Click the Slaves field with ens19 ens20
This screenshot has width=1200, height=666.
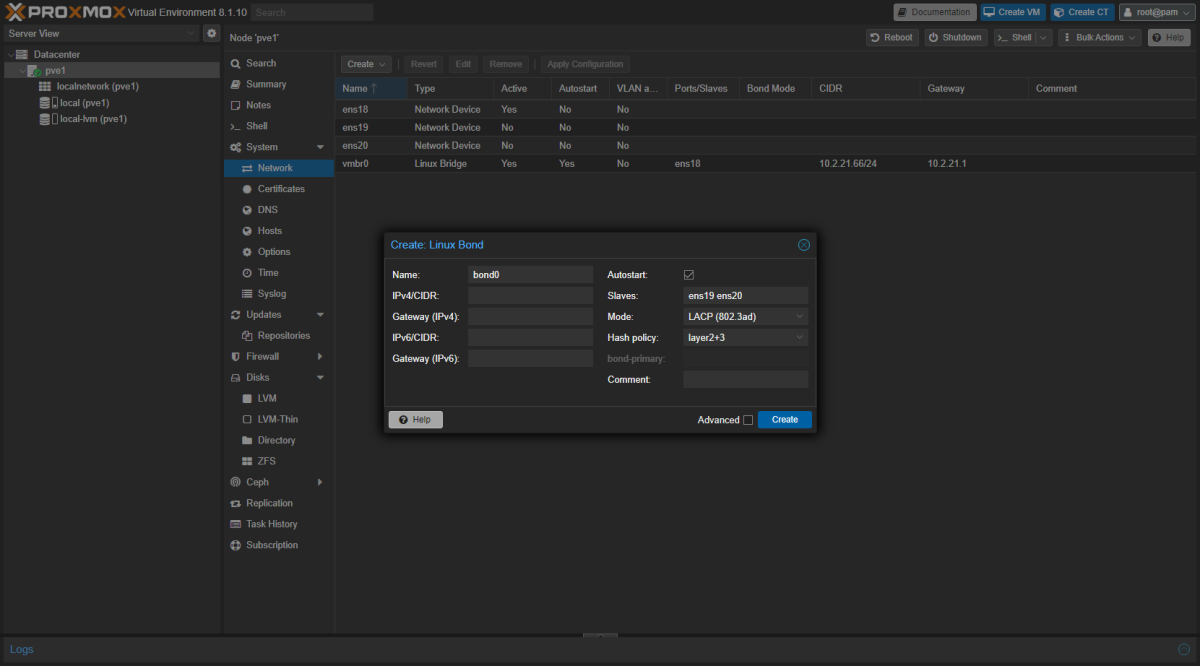(745, 296)
